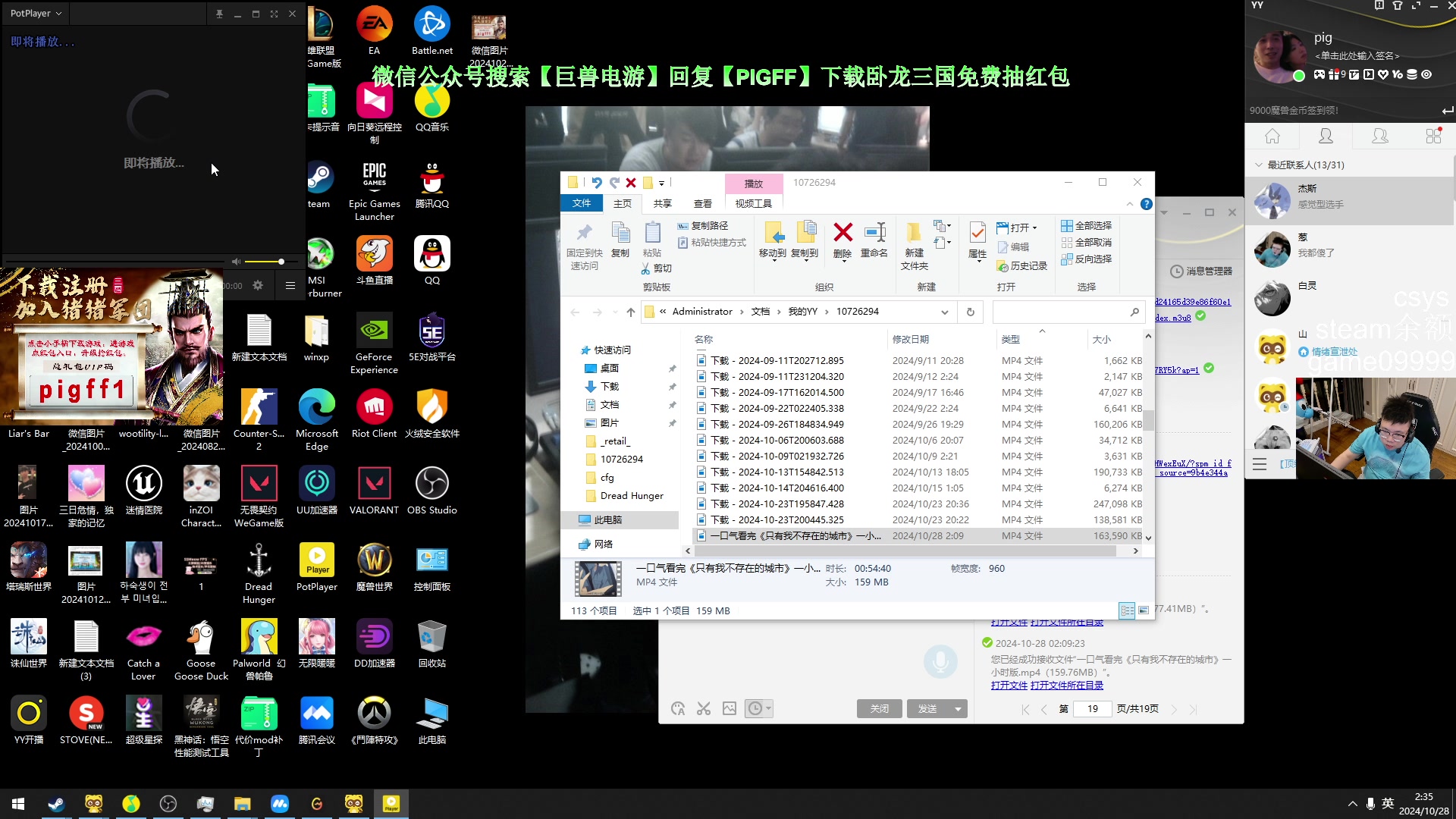Image resolution: width=1456 pixels, height=819 pixels.
Task: Open Message Manager (消息管理器)
Action: point(1202,271)
